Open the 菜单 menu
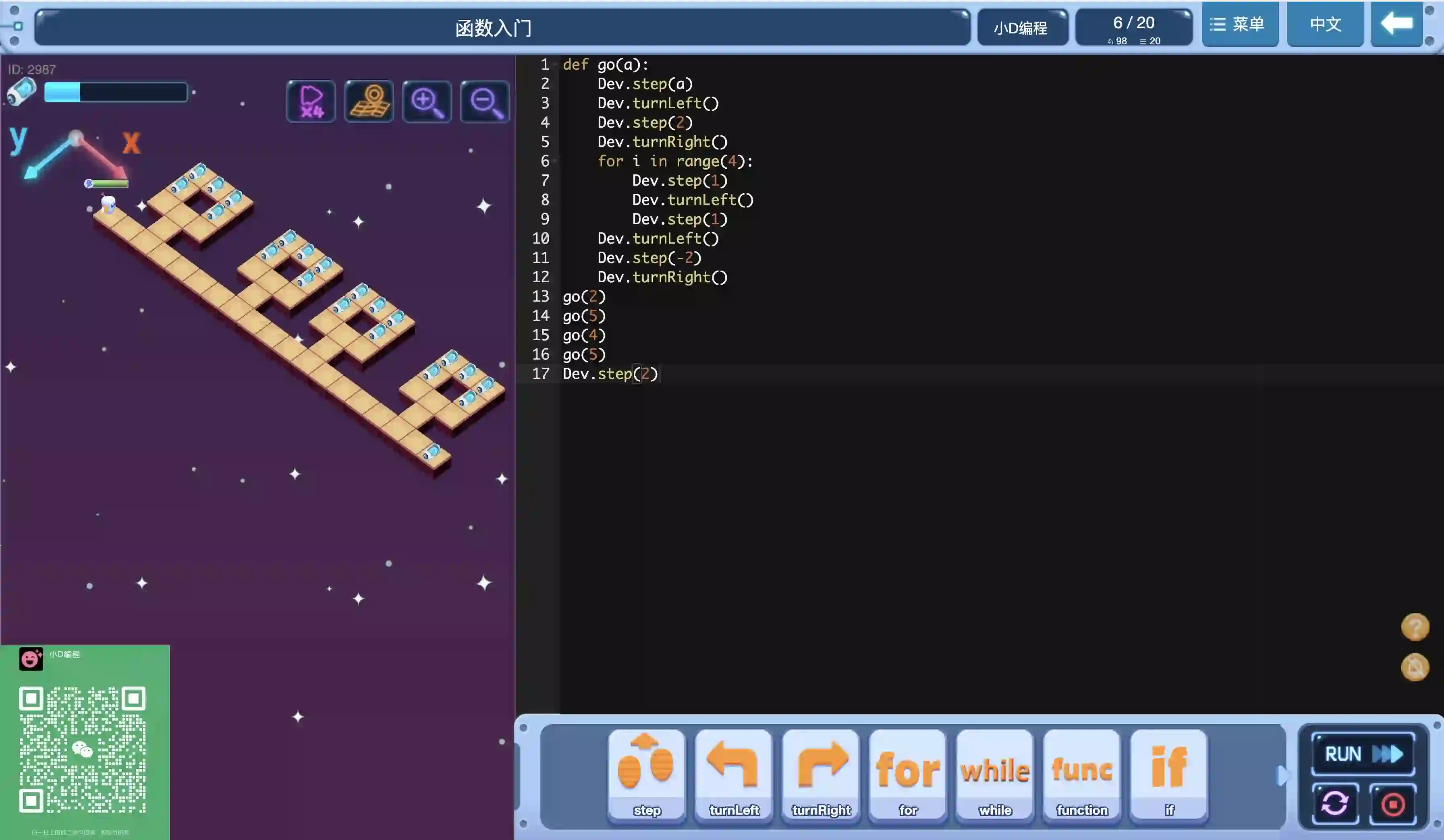Screen dimensions: 1444x840 (1239, 24)
